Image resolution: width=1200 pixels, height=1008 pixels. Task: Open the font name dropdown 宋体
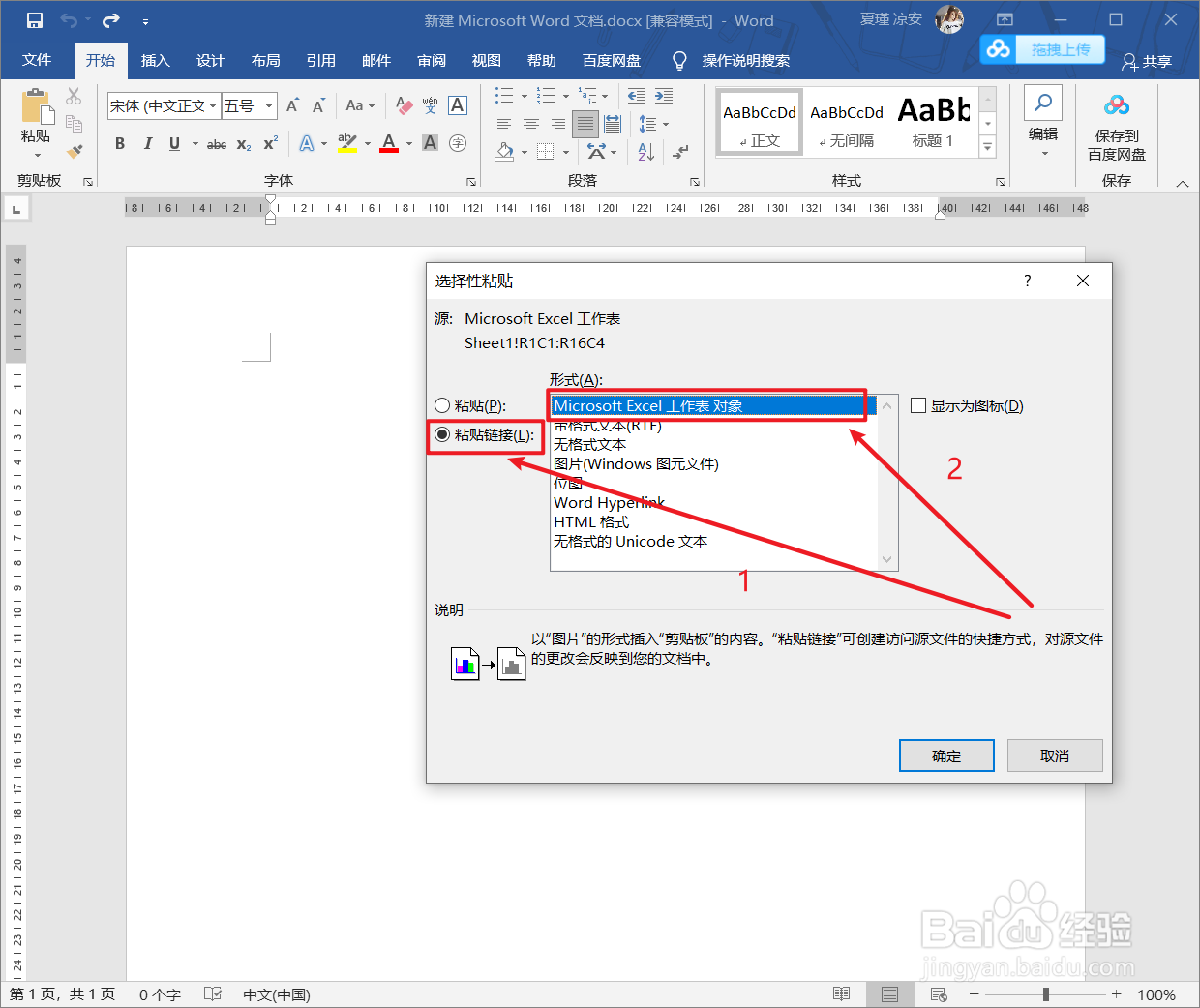coord(212,105)
